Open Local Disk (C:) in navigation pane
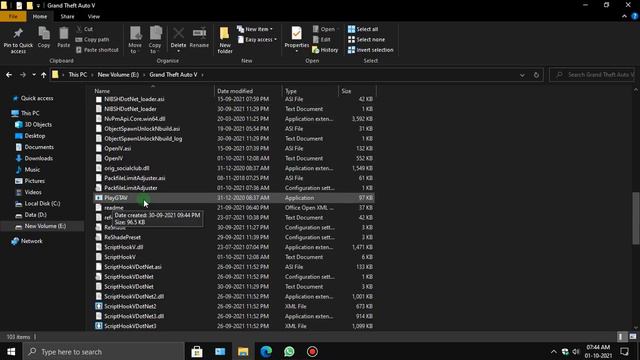This screenshot has width=640, height=360. point(38,204)
